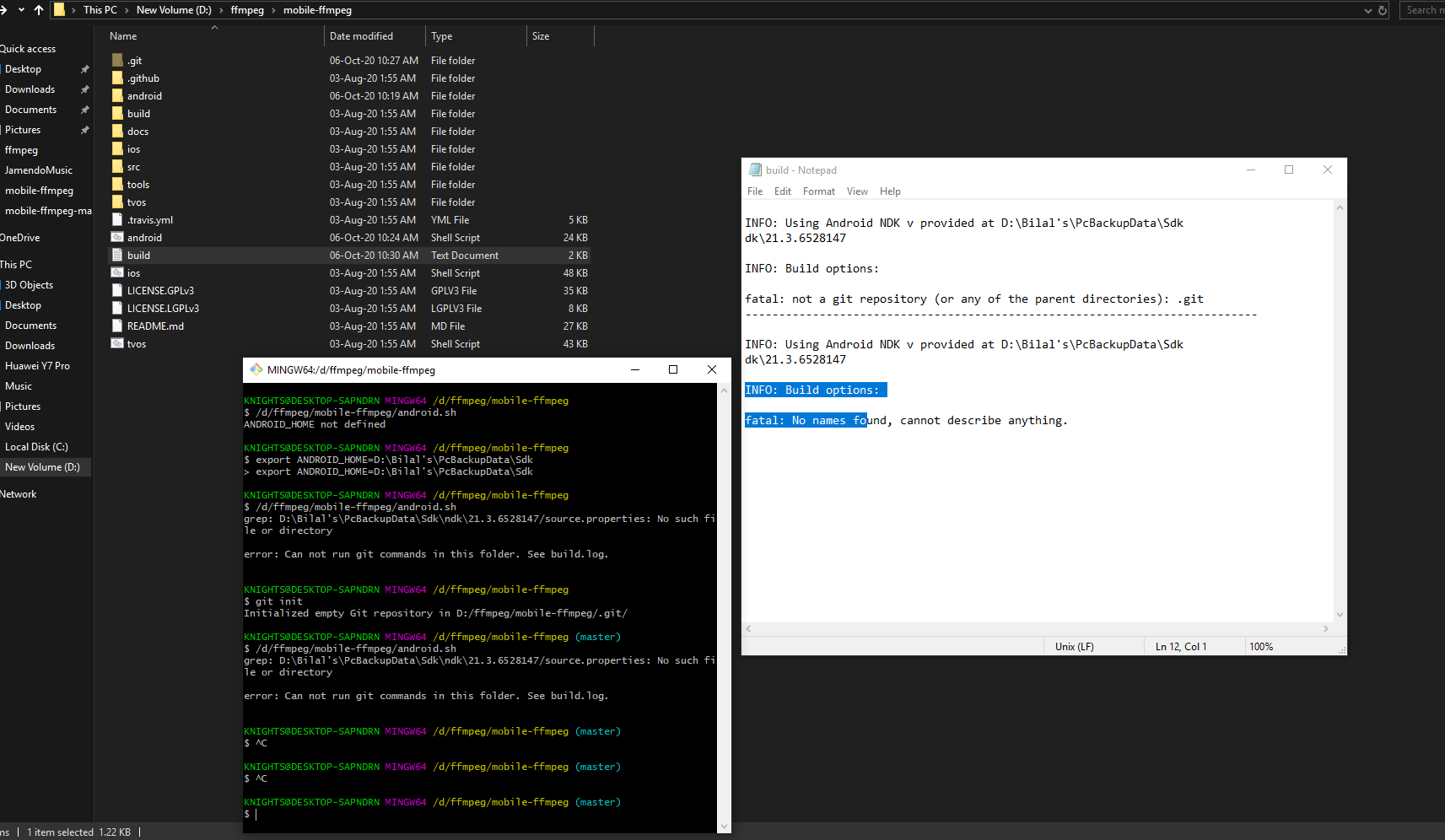
Task: Click the tvos shell script file icon
Action: click(117, 343)
